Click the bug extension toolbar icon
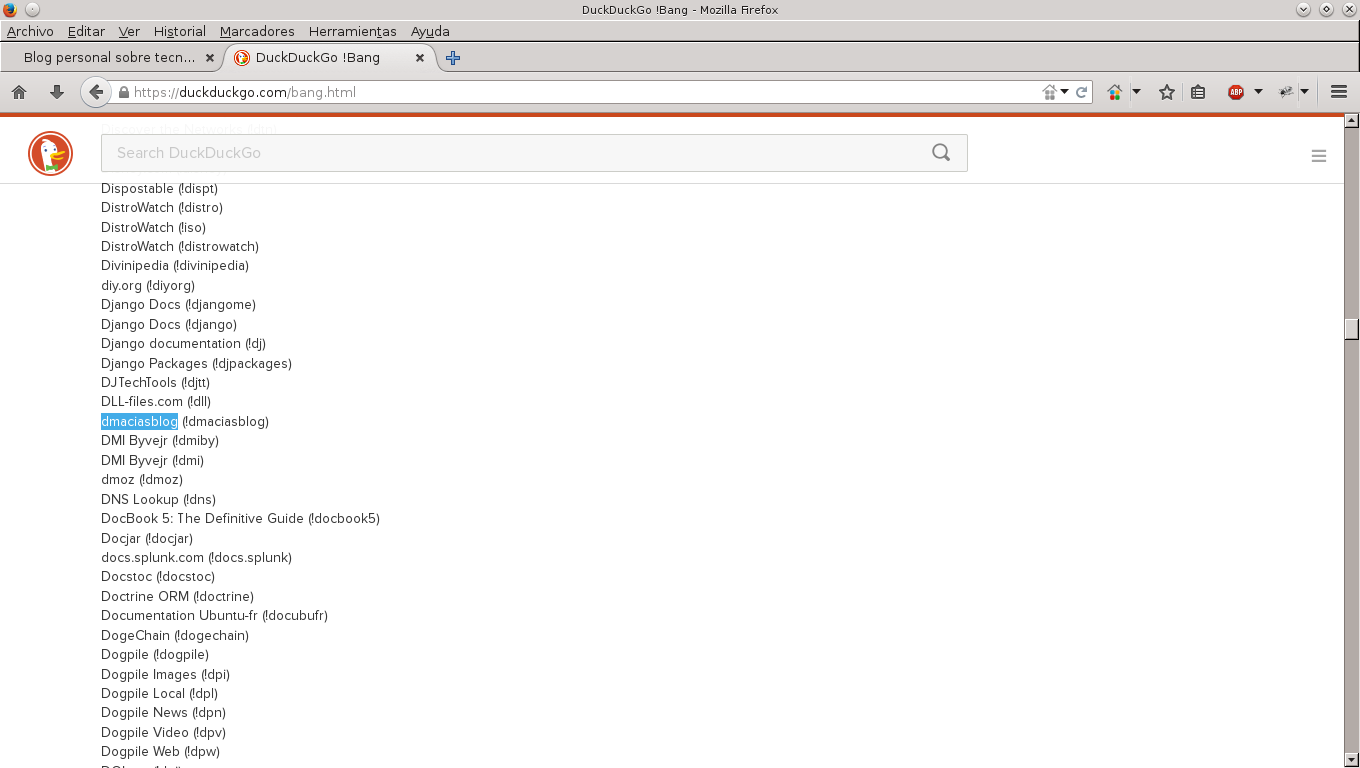 tap(1287, 92)
